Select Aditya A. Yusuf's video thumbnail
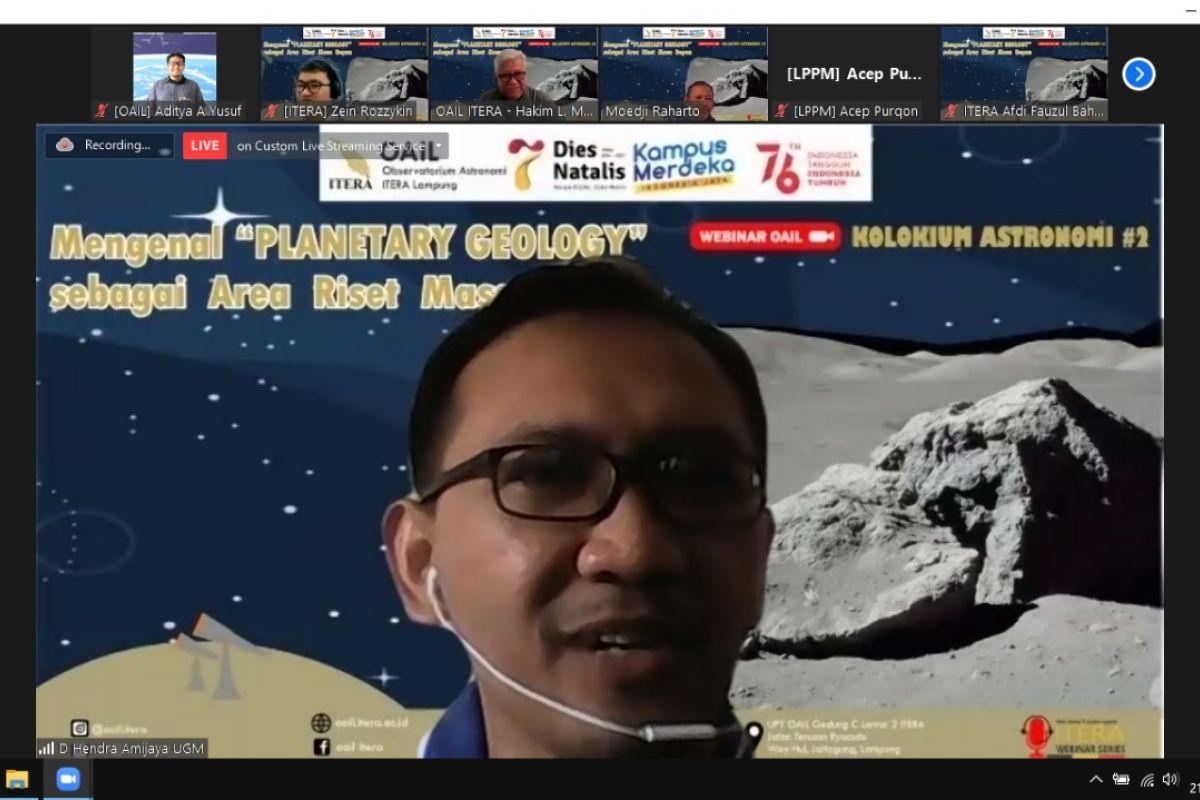The image size is (1200, 800). (x=175, y=67)
